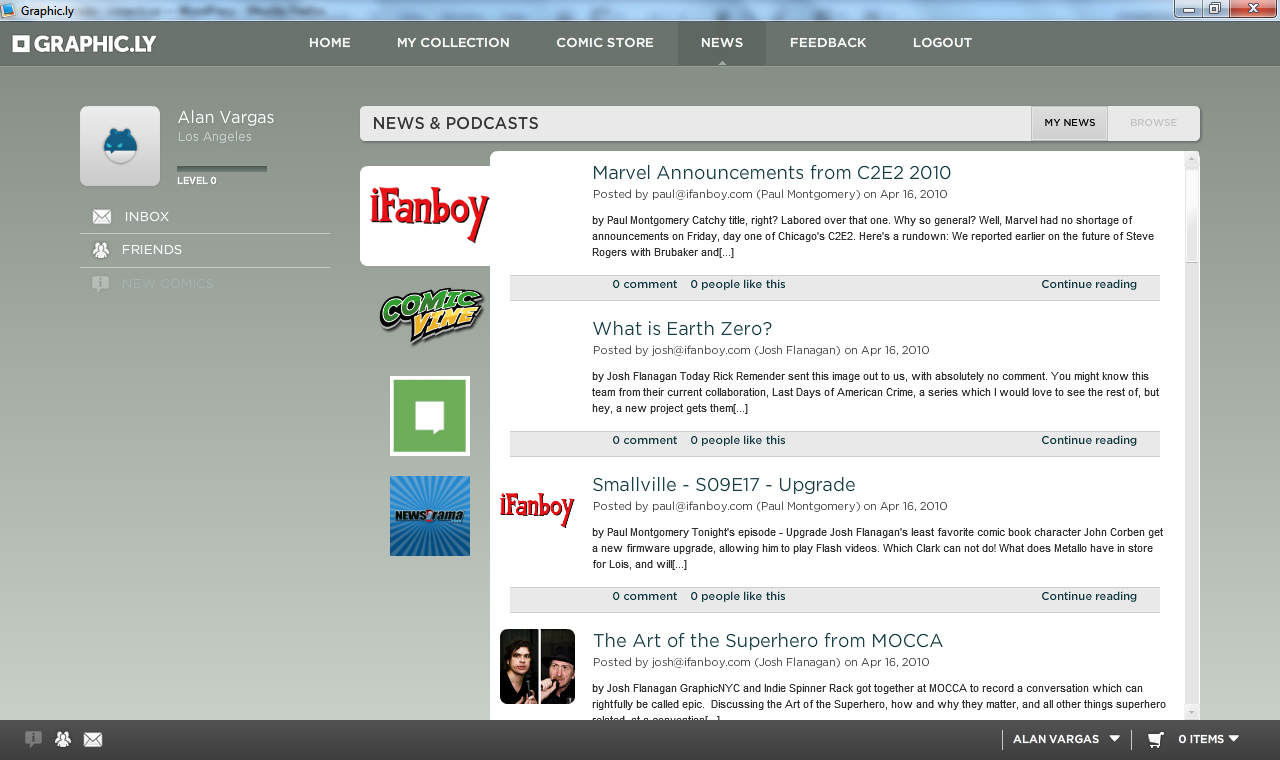Open Marvel Announcements from C2E2 2010 headline
The image size is (1280, 760).
click(771, 173)
